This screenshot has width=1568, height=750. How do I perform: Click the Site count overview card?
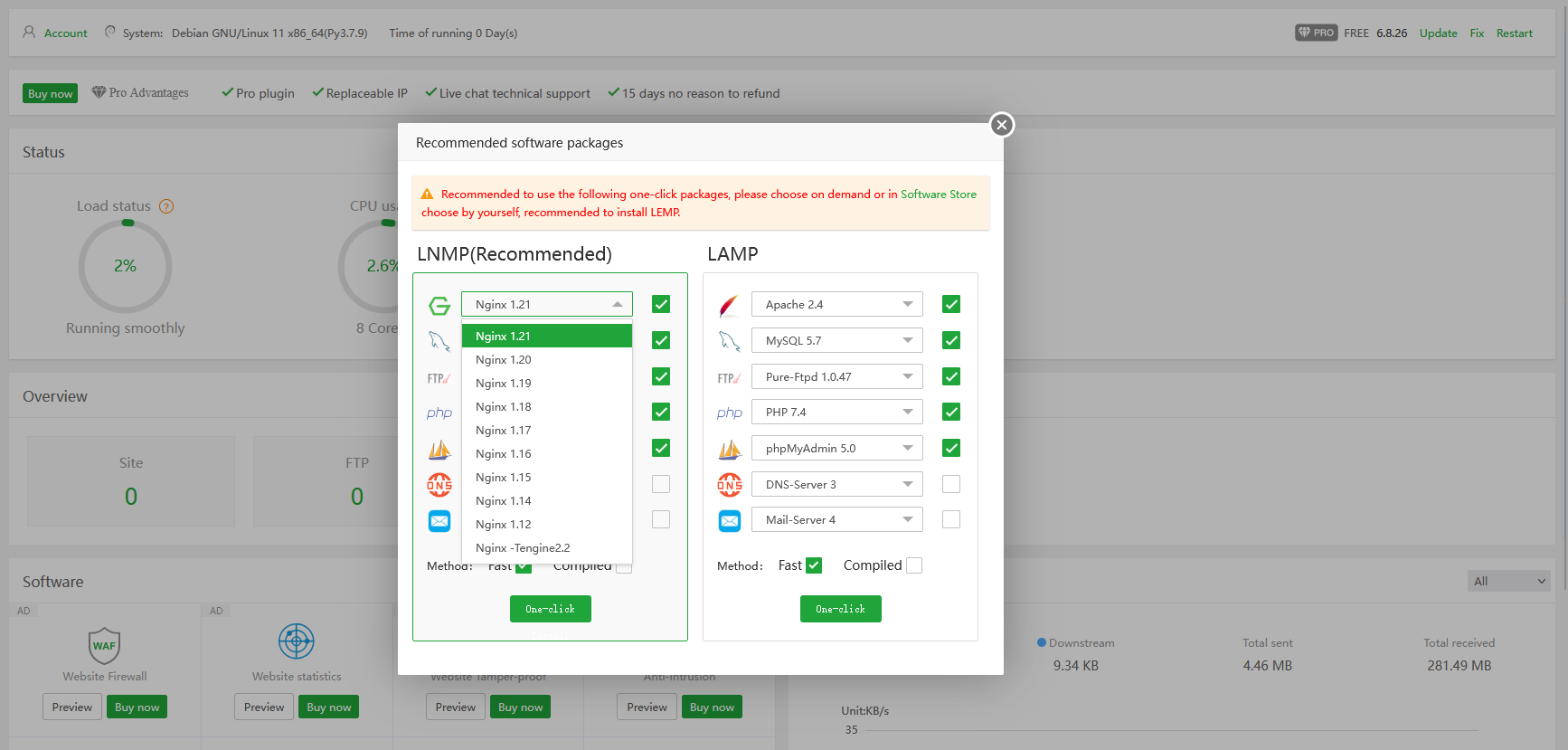pyautogui.click(x=131, y=480)
